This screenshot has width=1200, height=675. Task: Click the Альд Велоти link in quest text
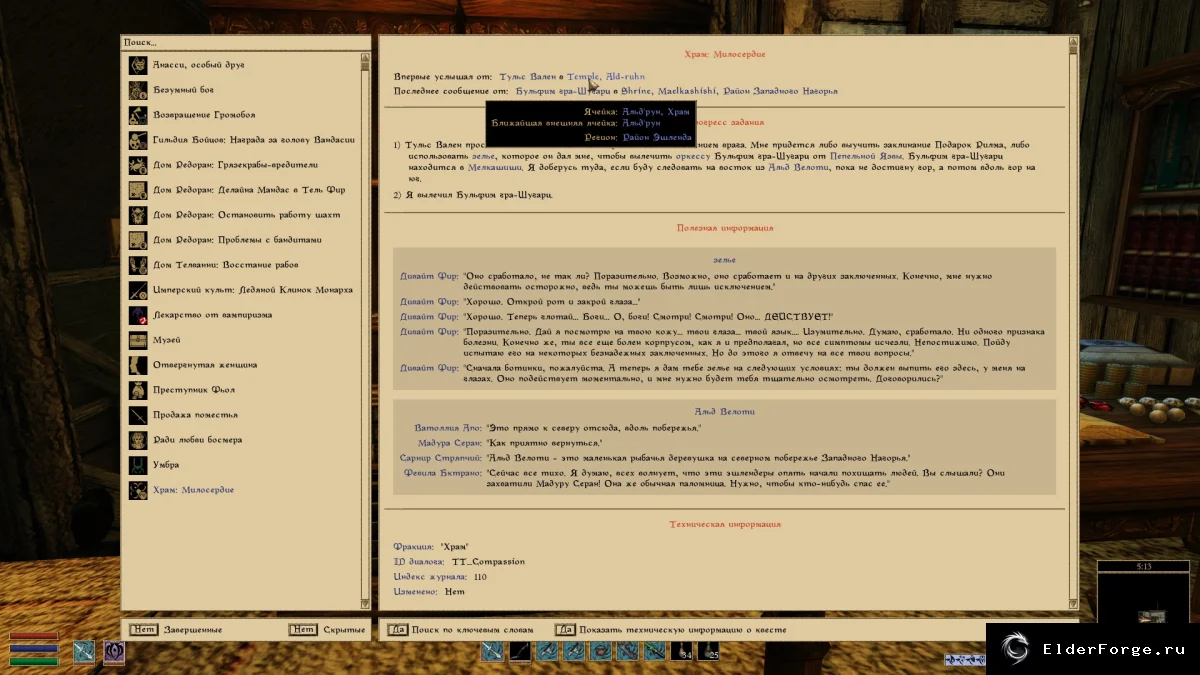coord(799,167)
